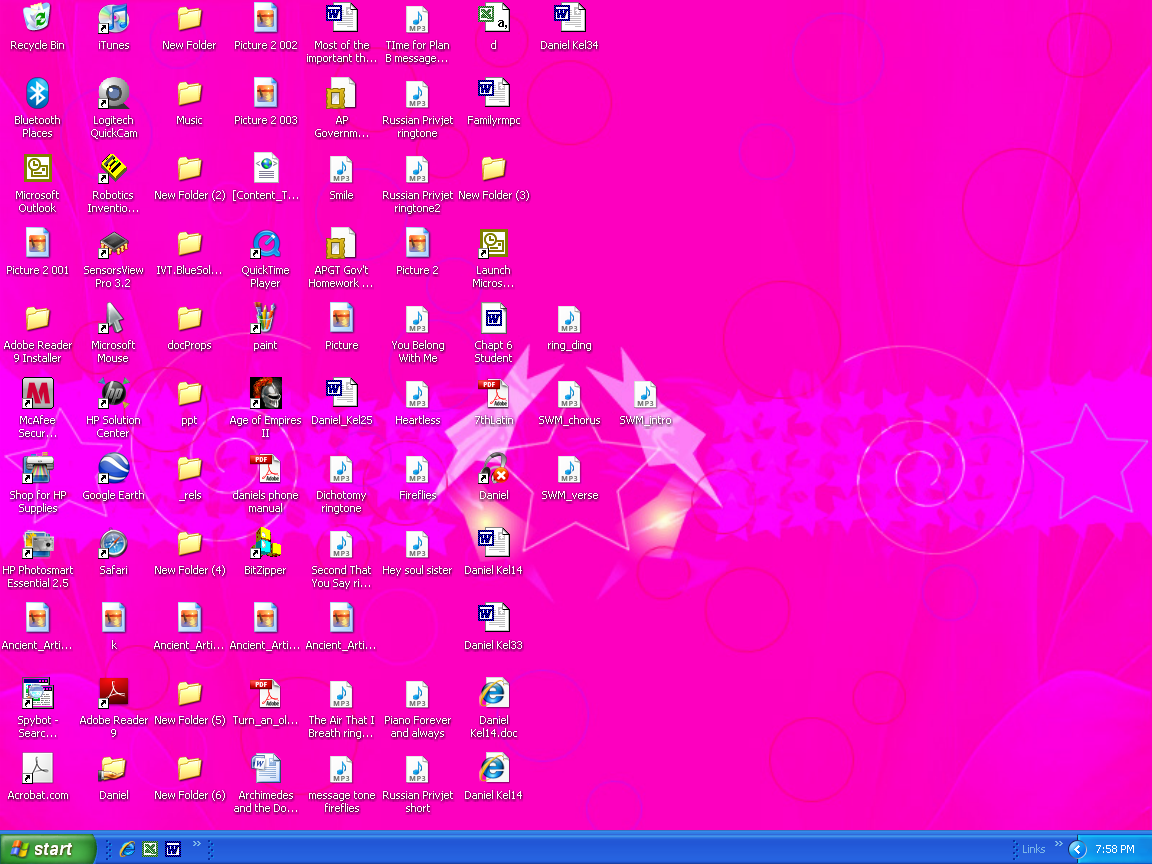Expand the Quick Launch overflow chevron
Image resolution: width=1152 pixels, height=864 pixels.
click(196, 843)
